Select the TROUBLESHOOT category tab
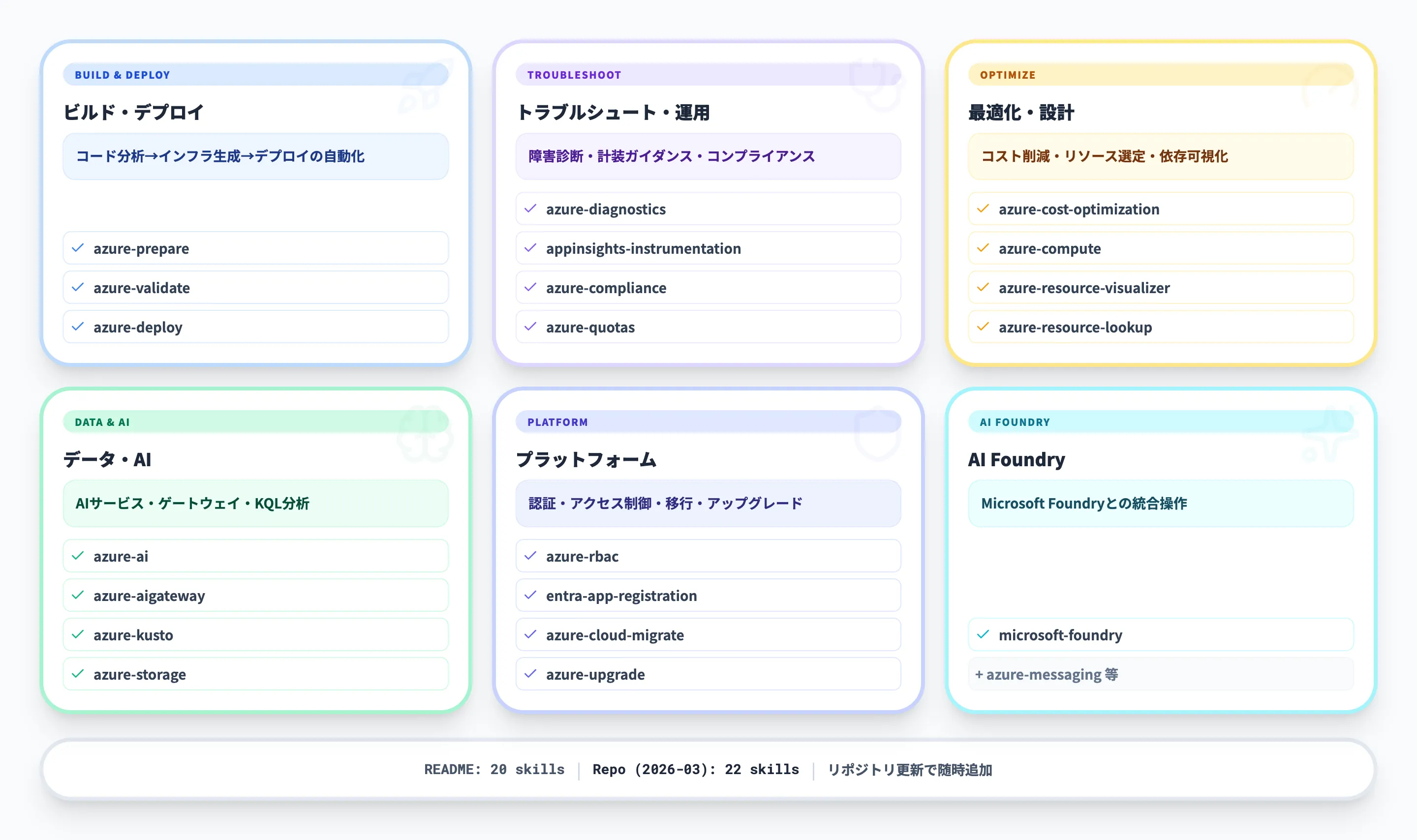The width and height of the screenshot is (1417, 840). tap(574, 74)
